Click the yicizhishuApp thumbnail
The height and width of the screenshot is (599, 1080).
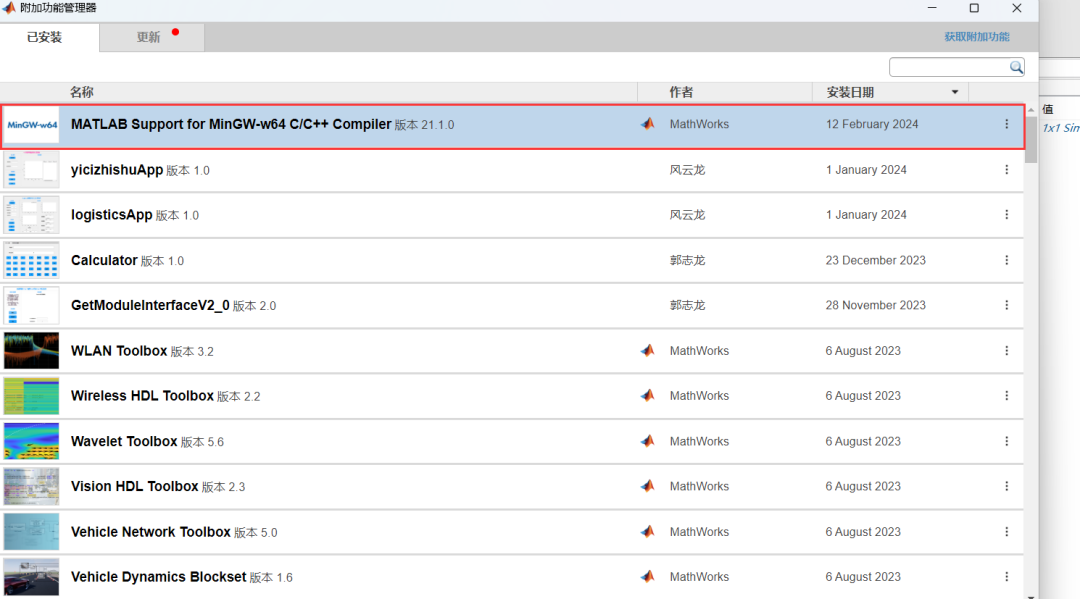(32, 170)
